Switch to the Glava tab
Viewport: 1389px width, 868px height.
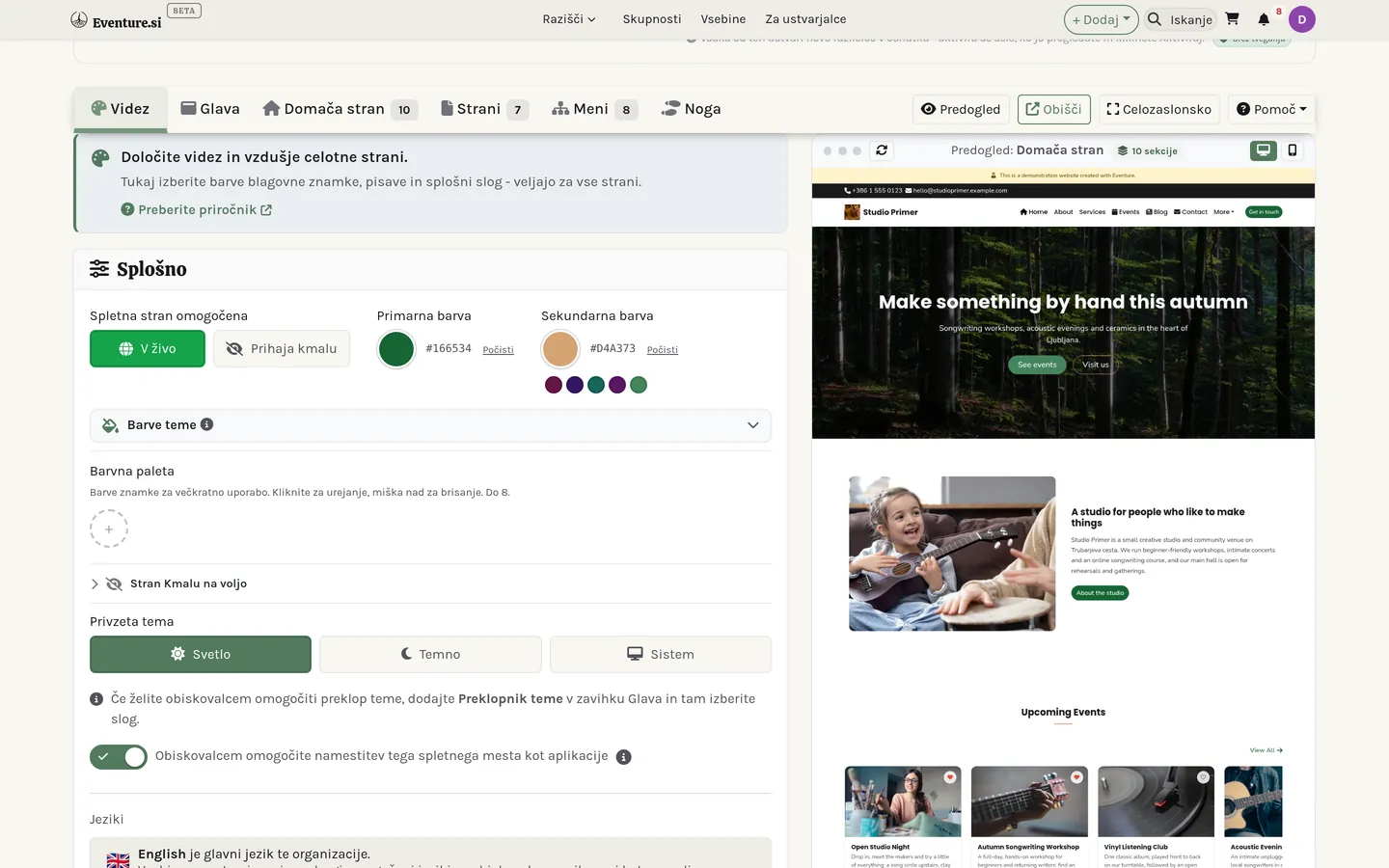(x=210, y=109)
